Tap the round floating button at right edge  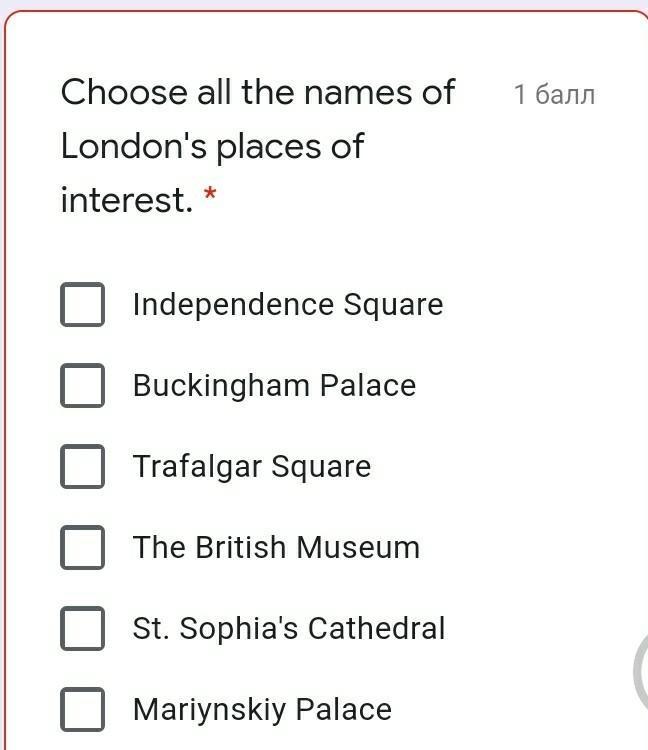point(640,672)
